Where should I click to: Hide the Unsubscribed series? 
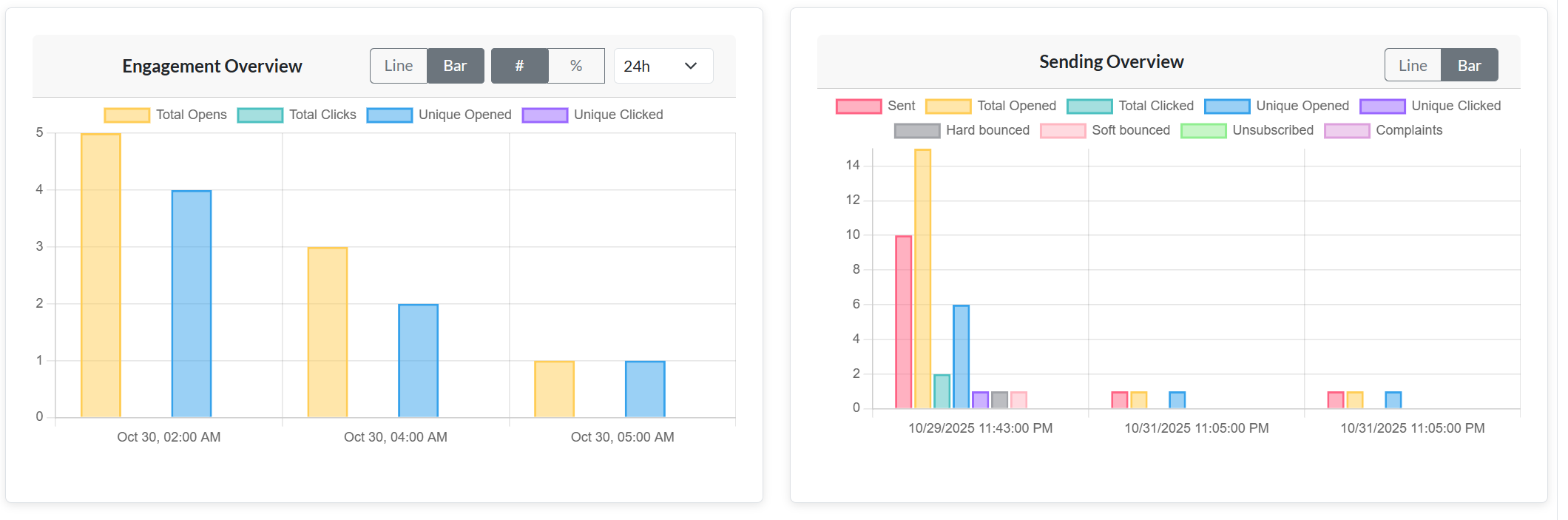pyautogui.click(x=1248, y=130)
